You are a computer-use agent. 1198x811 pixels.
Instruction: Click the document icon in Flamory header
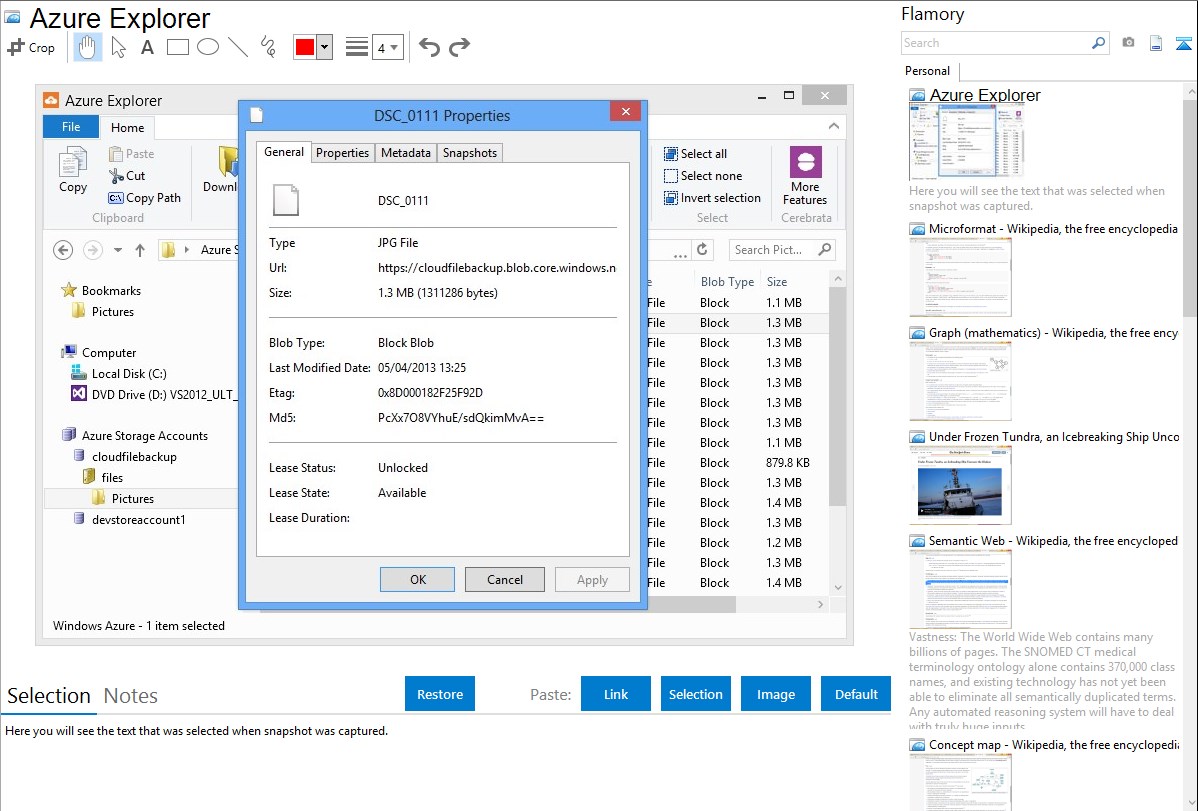[1156, 43]
